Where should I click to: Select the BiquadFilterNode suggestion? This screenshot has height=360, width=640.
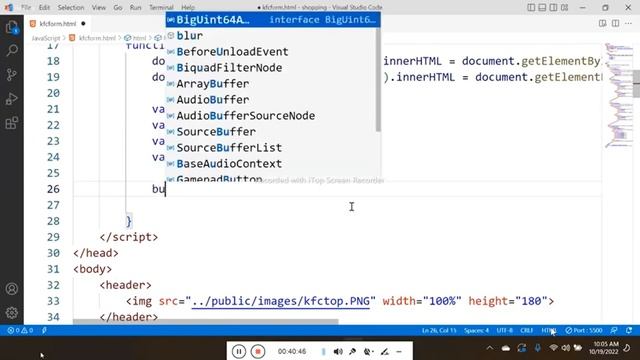coord(271,67)
